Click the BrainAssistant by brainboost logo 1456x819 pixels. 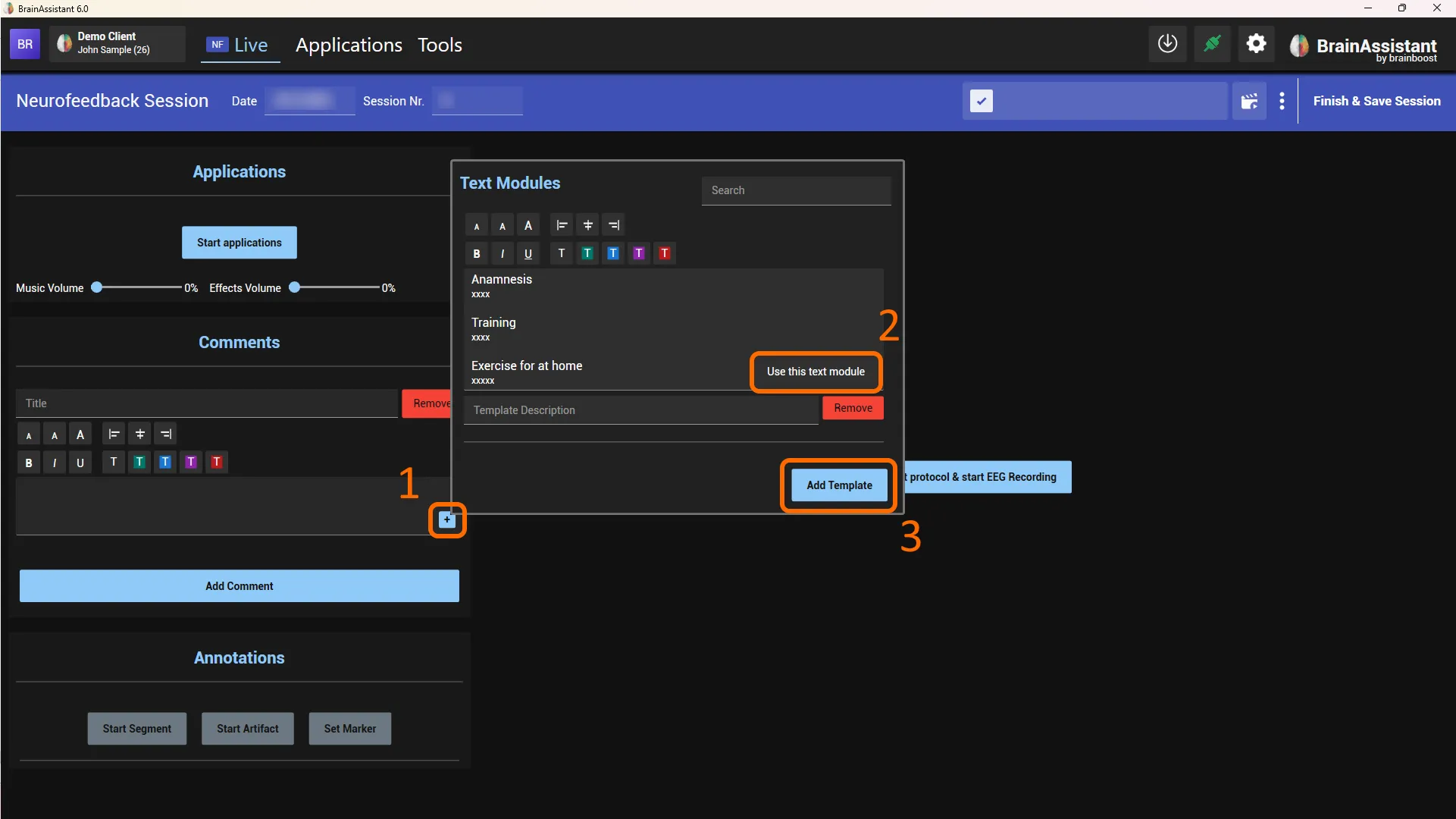tap(1364, 47)
